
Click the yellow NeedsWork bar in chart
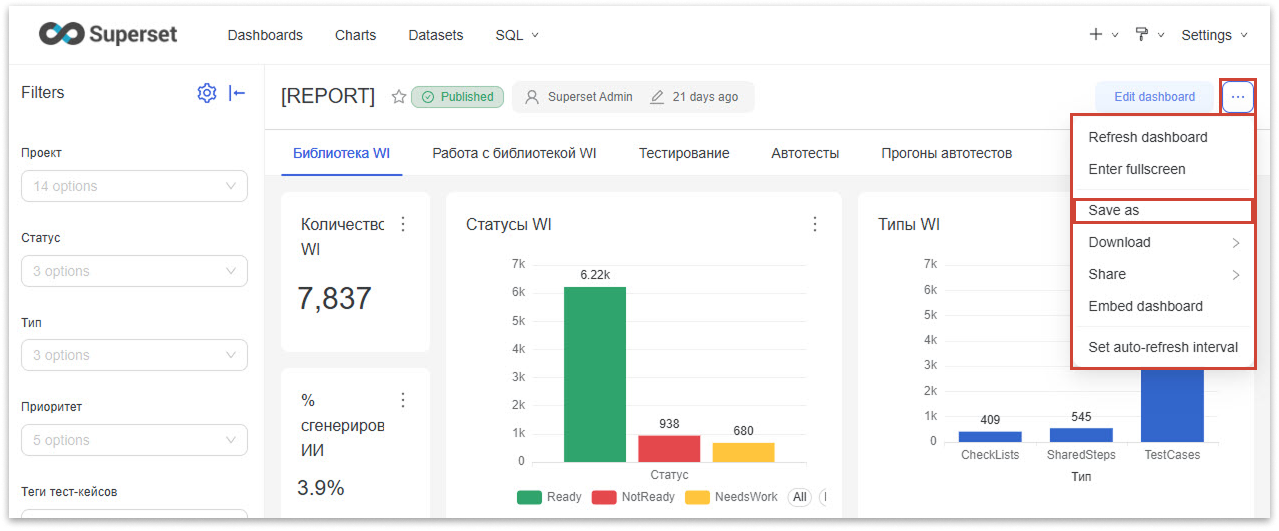pyautogui.click(x=743, y=452)
